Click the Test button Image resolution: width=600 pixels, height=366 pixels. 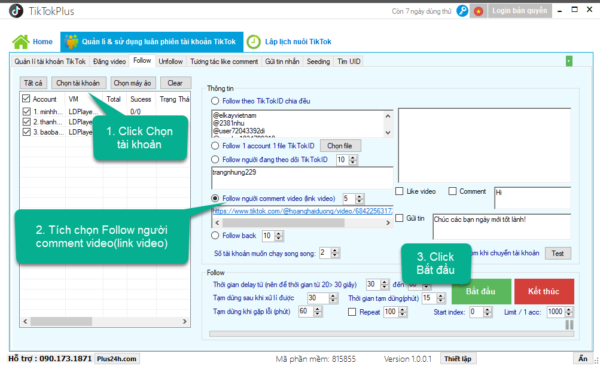558,253
